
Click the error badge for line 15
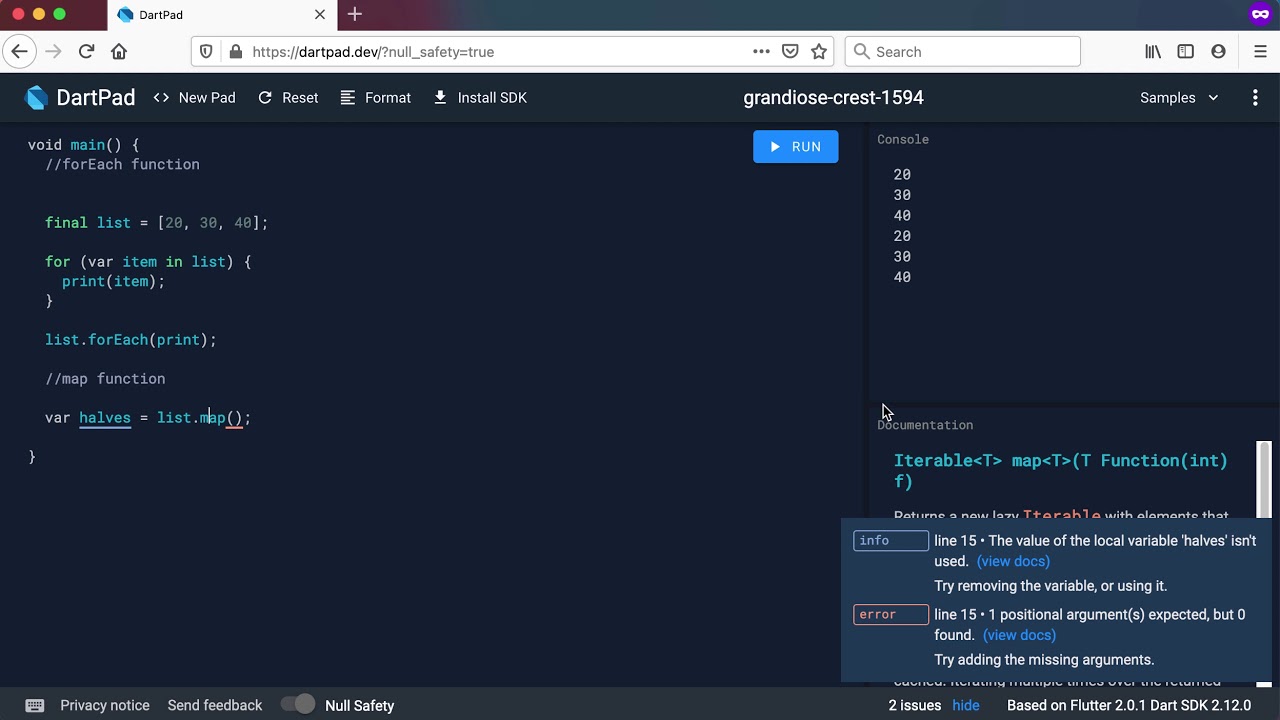point(891,615)
